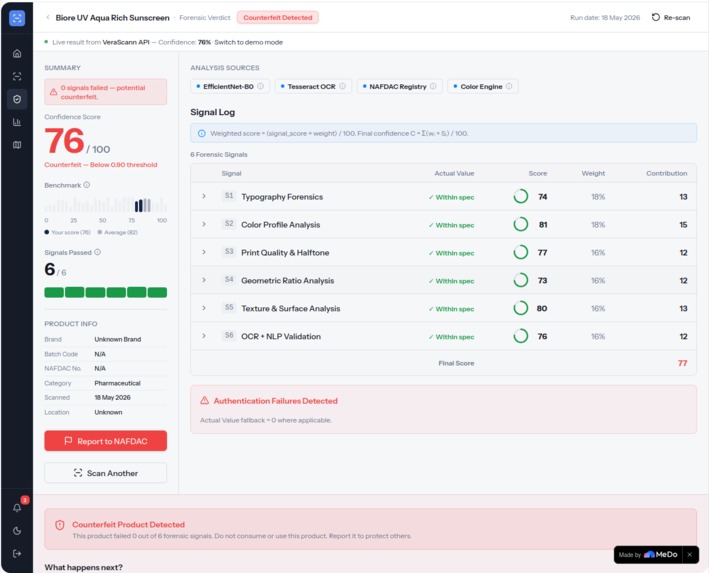Viewport: 709px width, 573px height.
Task: Toggle dark mode moon icon
Action: [17, 531]
